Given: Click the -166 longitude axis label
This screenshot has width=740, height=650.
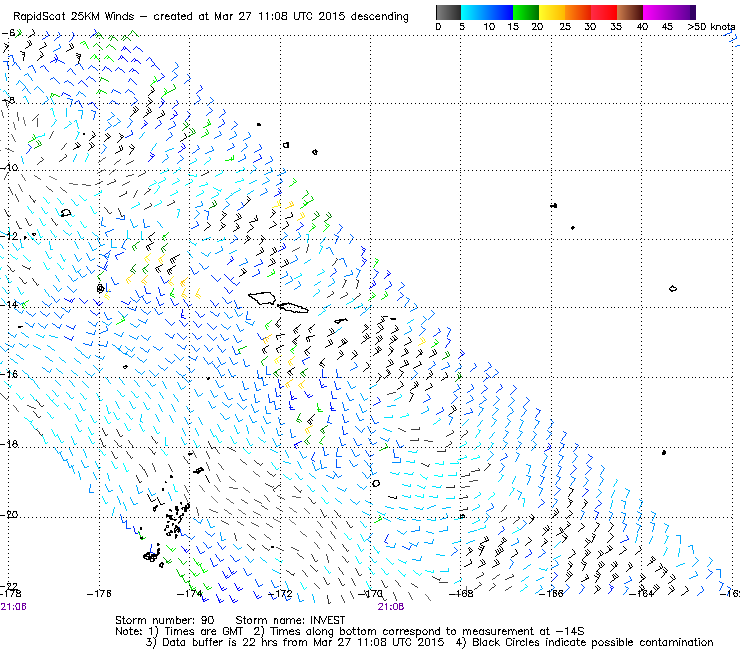Looking at the screenshot, I should (551, 593).
